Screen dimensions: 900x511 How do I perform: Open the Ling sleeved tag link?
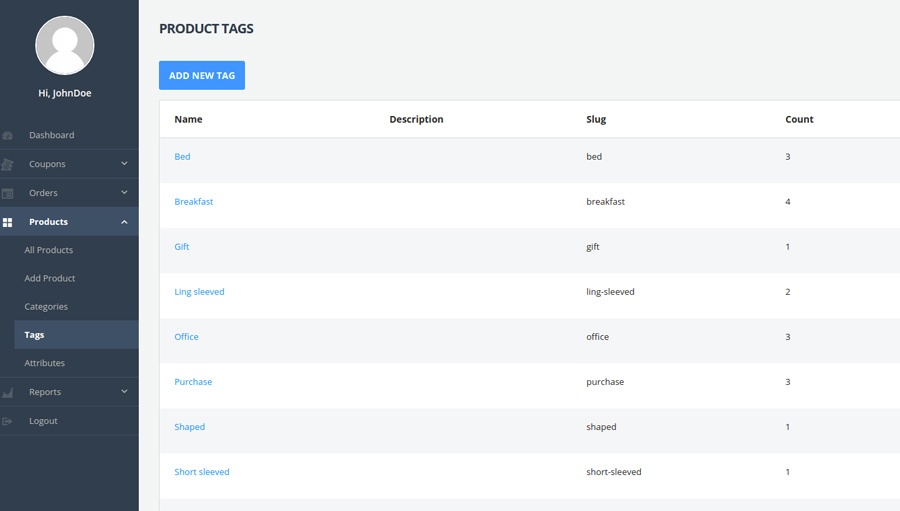(x=199, y=292)
